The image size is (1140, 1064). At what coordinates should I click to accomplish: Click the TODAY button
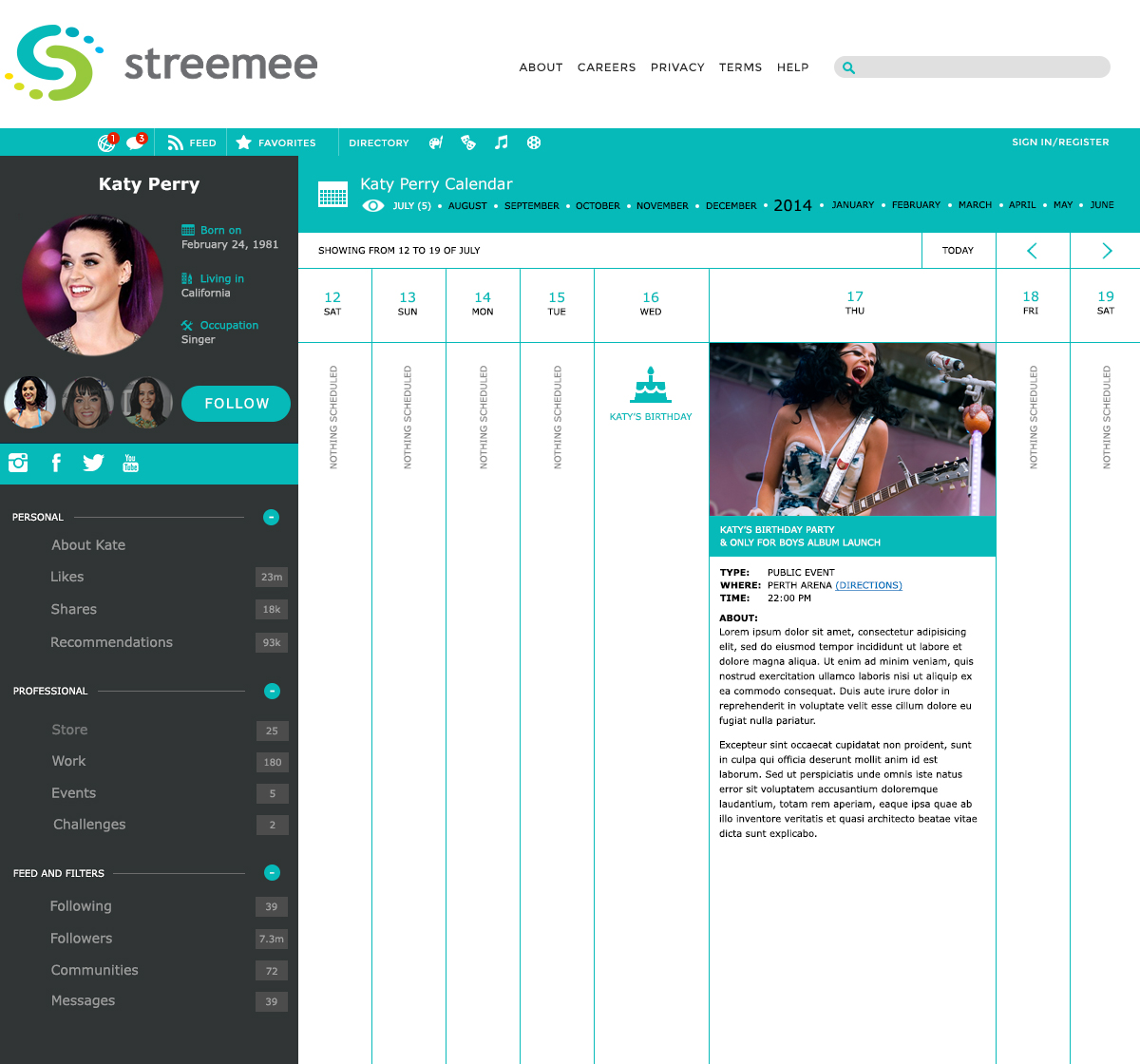pyautogui.click(x=959, y=251)
